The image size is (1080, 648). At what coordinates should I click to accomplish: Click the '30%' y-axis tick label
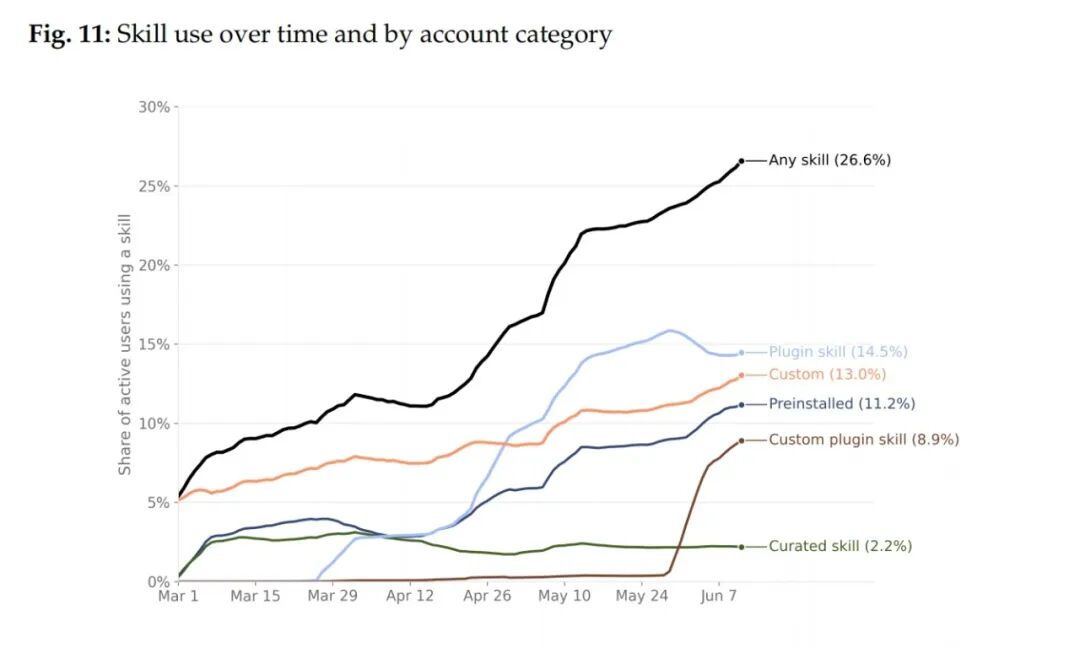tap(154, 107)
